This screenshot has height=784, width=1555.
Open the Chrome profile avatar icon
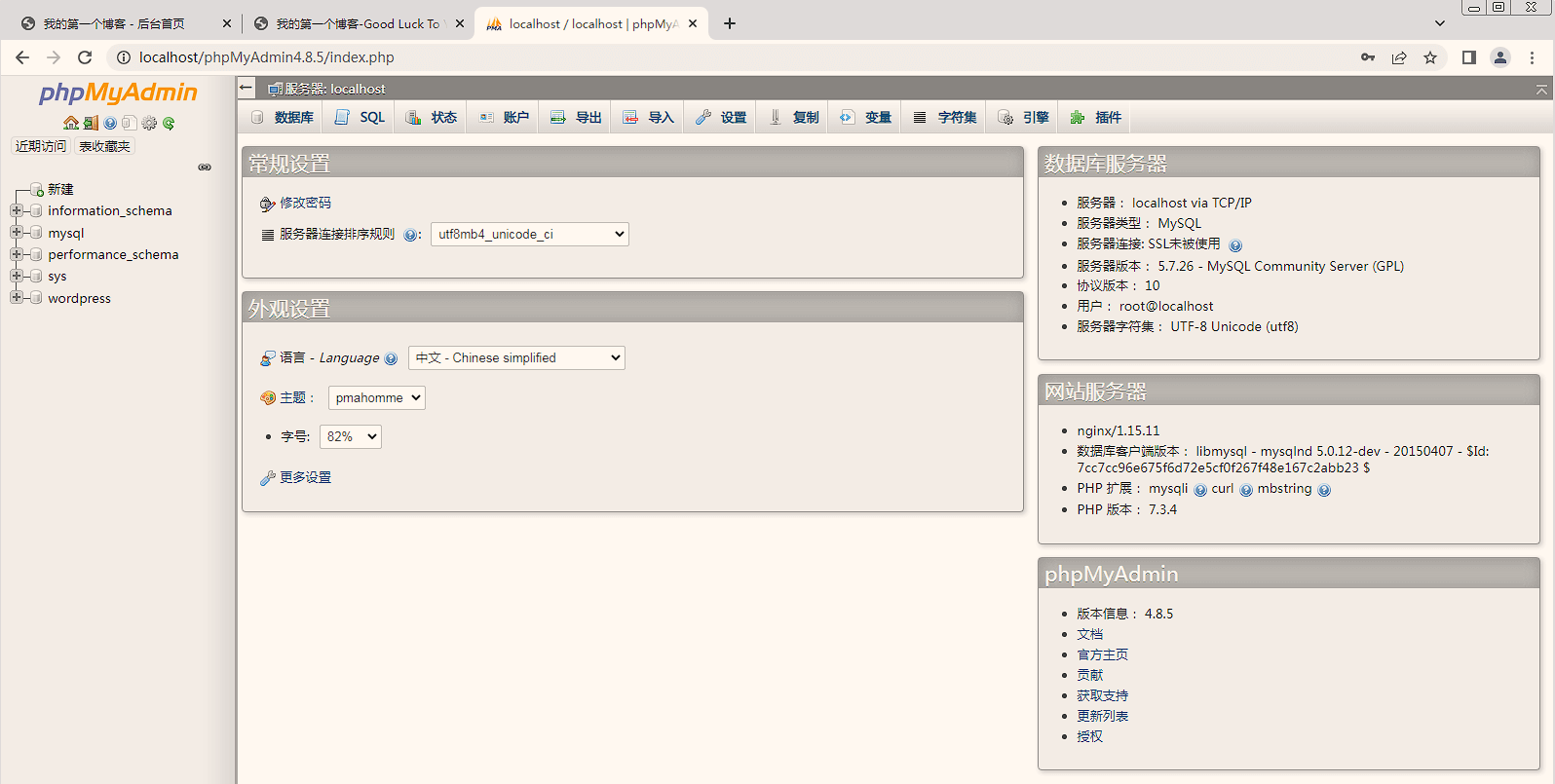[1500, 57]
